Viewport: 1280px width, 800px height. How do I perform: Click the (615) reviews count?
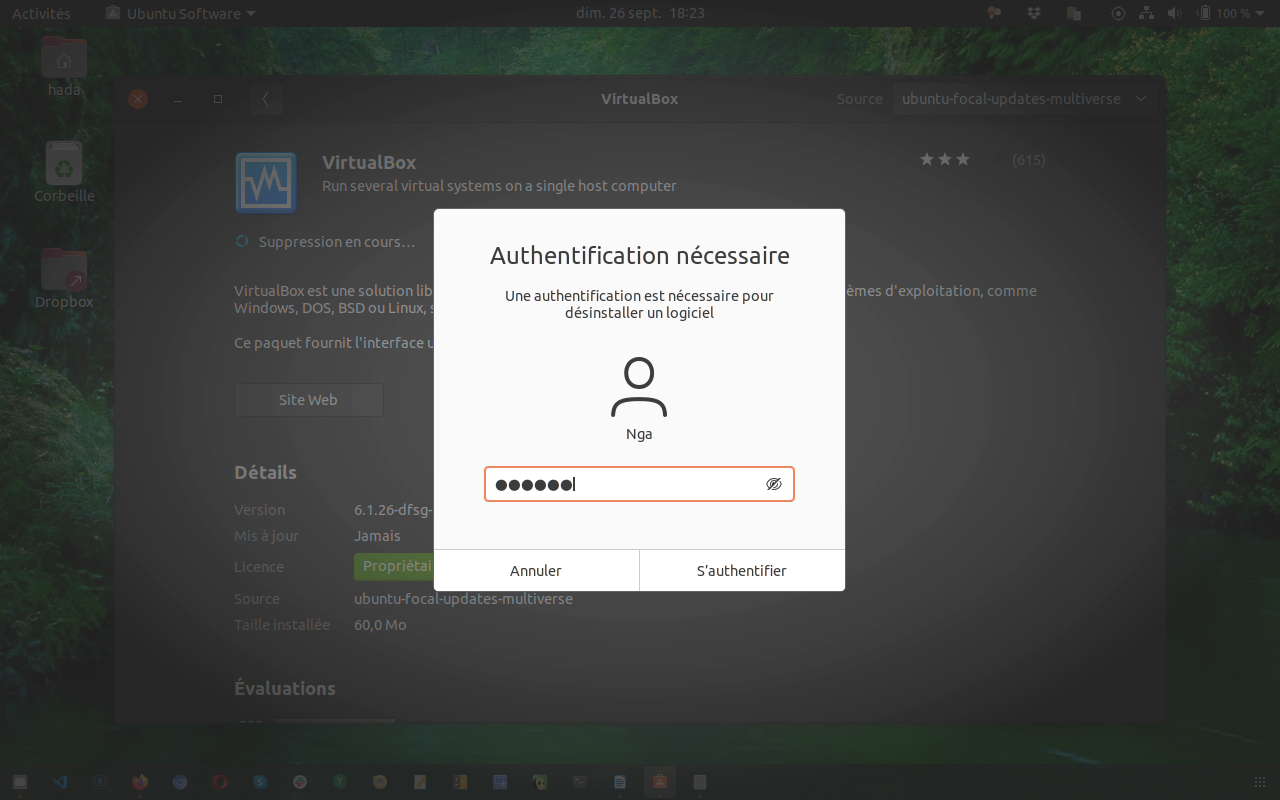point(1029,160)
